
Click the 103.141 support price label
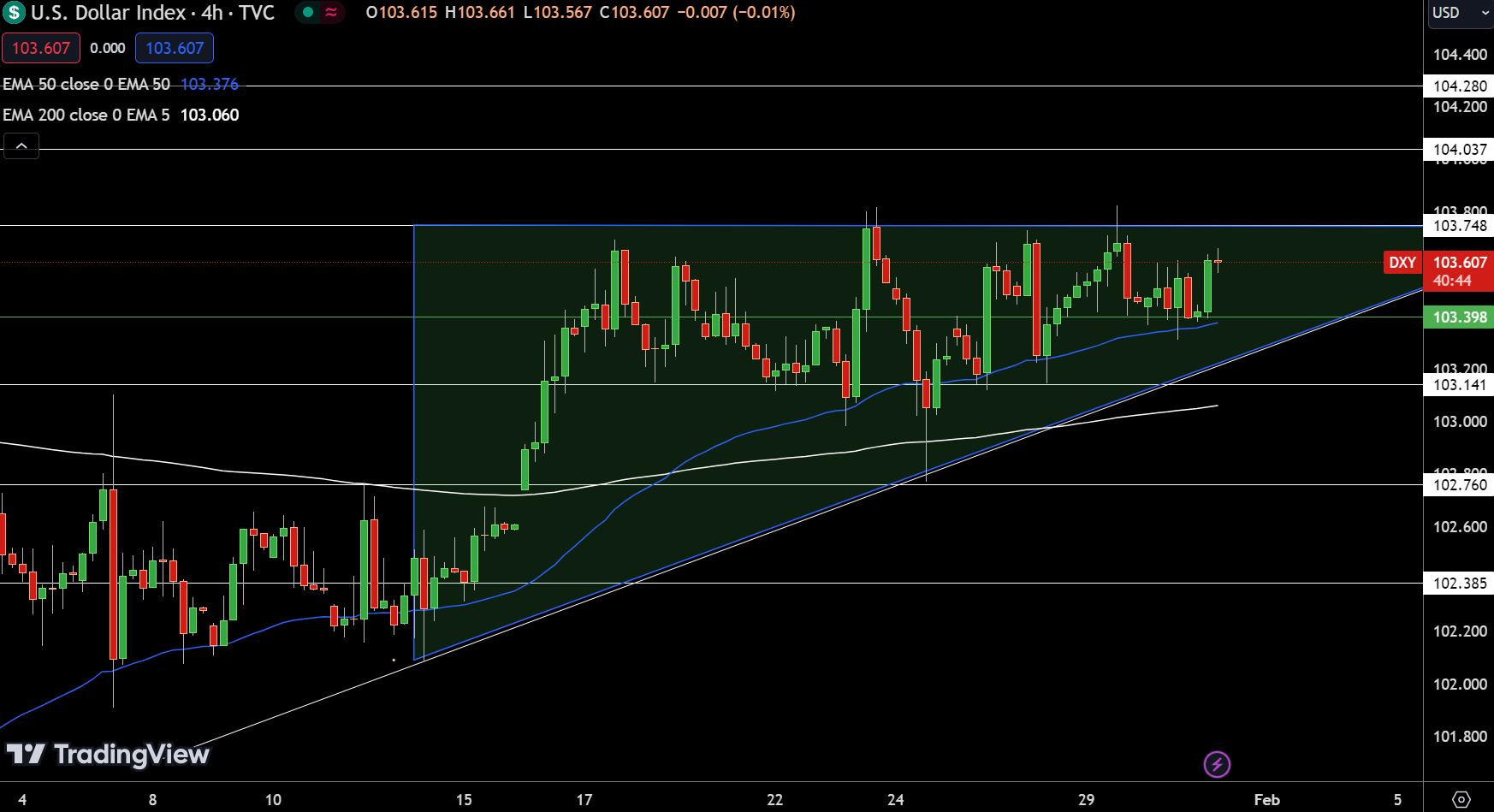(x=1460, y=384)
